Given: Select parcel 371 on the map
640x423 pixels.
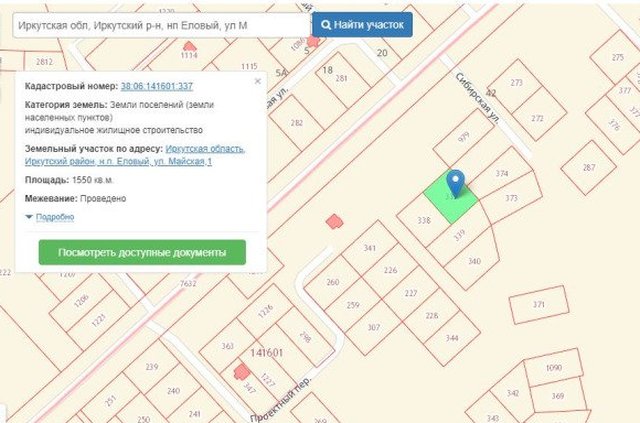Looking at the screenshot, I should [539, 305].
